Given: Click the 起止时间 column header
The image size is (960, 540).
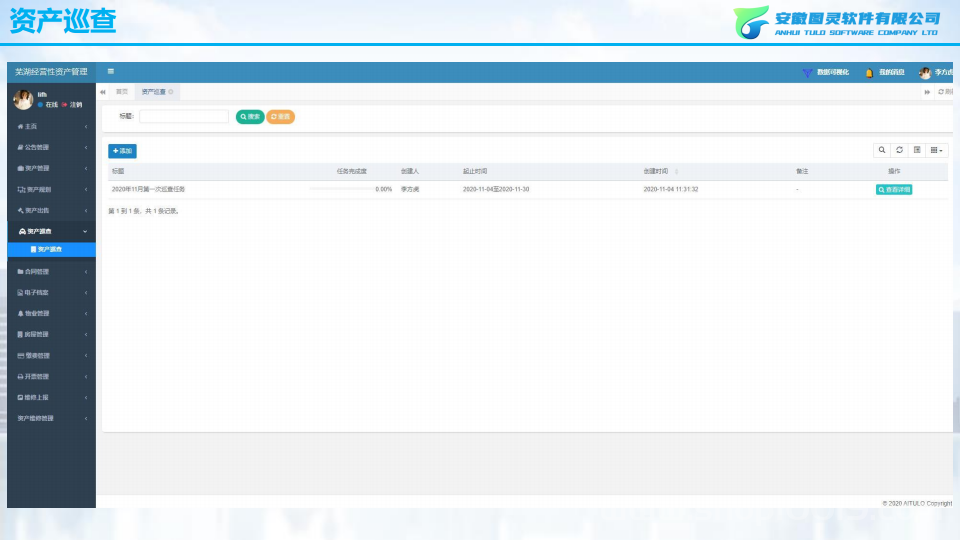Looking at the screenshot, I should tap(475, 171).
